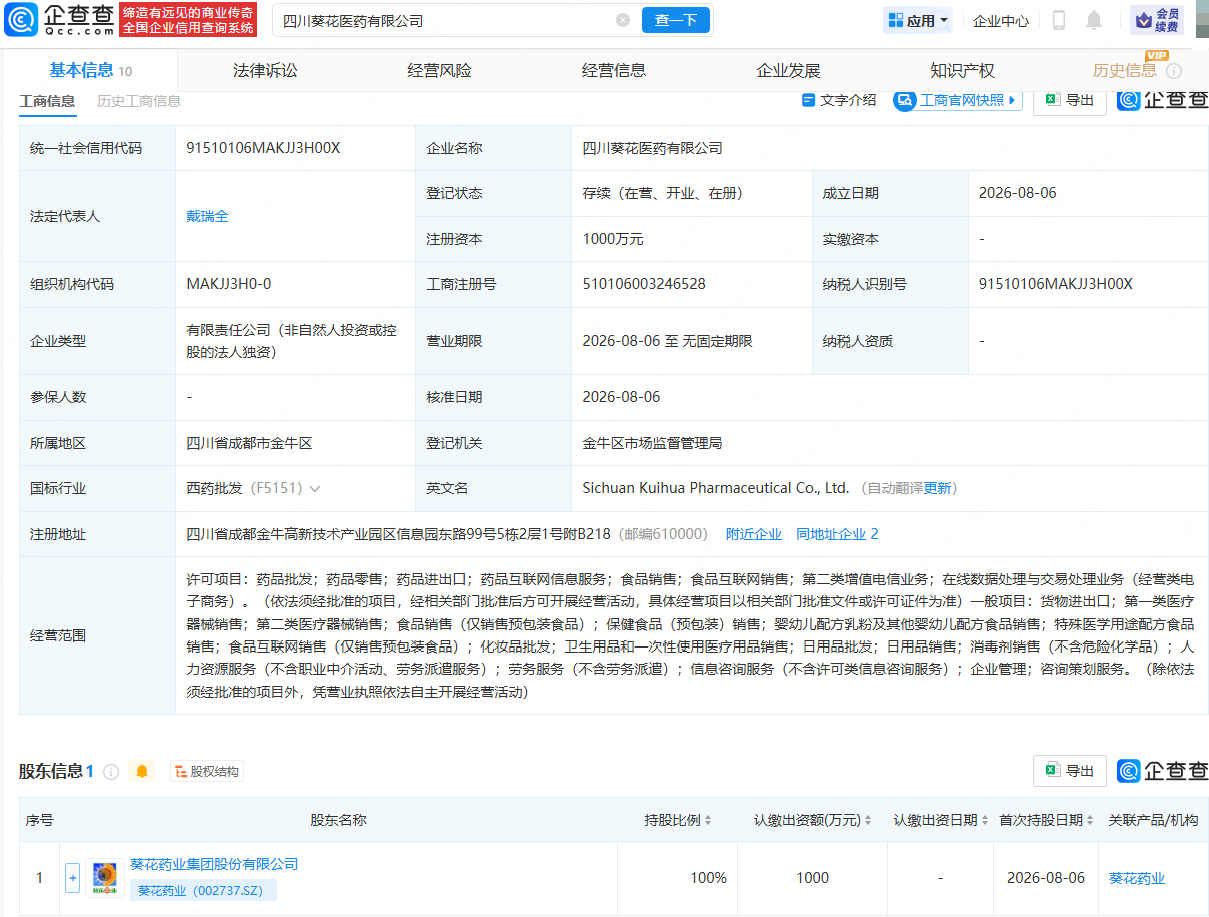The width and height of the screenshot is (1209, 917).
Task: Open the 应用 dropdown menu
Action: (918, 20)
